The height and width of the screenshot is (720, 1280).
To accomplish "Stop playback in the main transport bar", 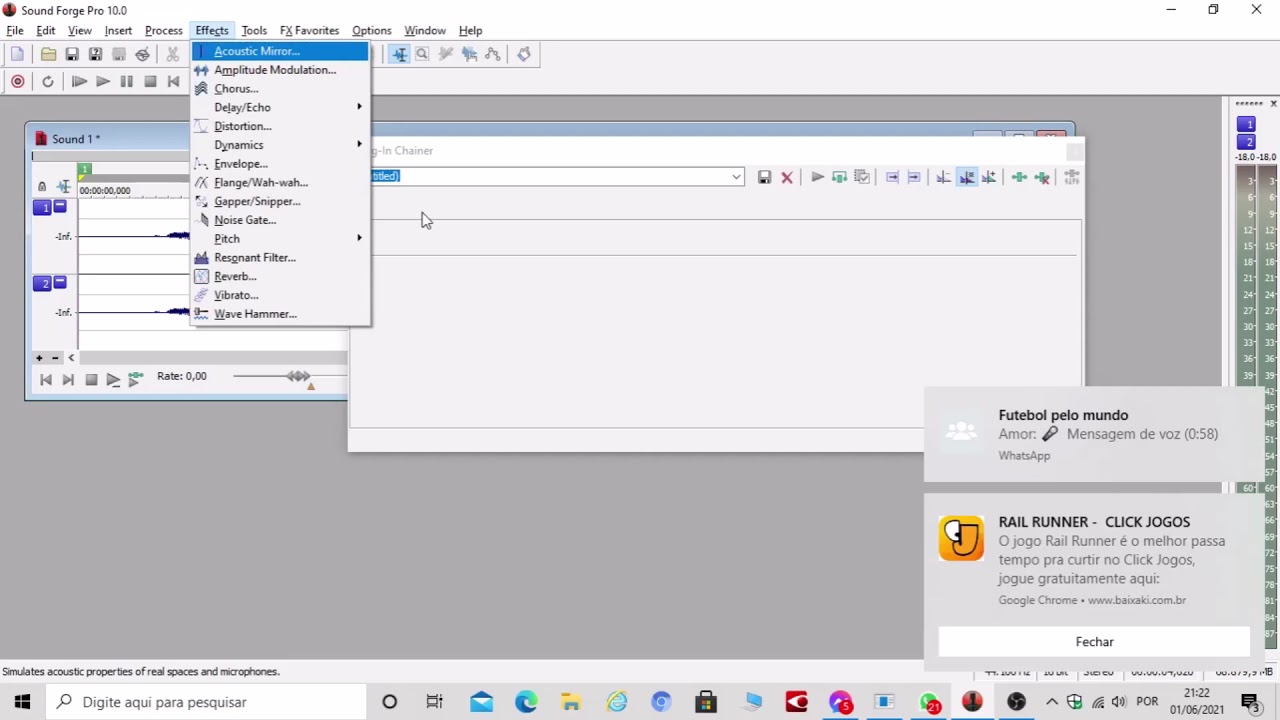I will 150,81.
